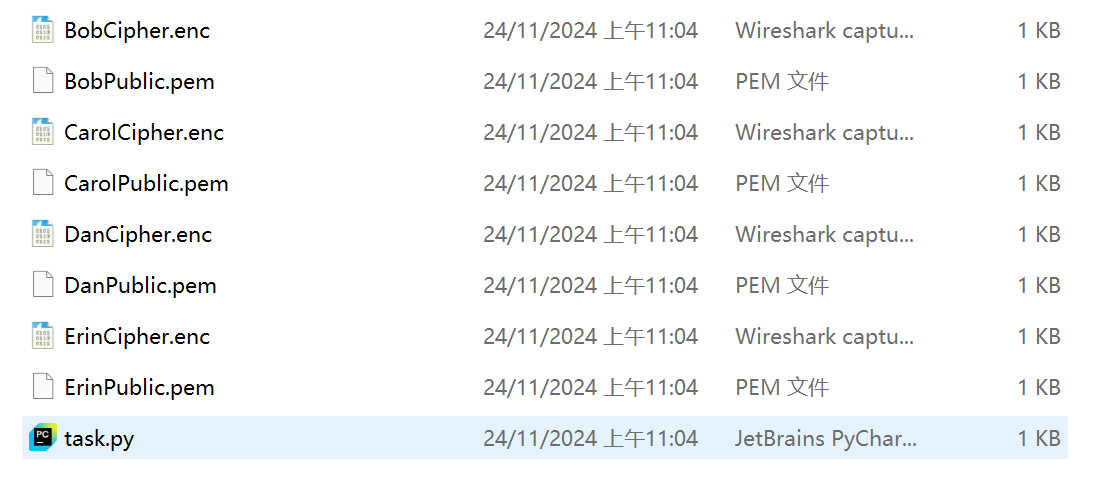Select the BobCipher.enc filename

pos(137,30)
